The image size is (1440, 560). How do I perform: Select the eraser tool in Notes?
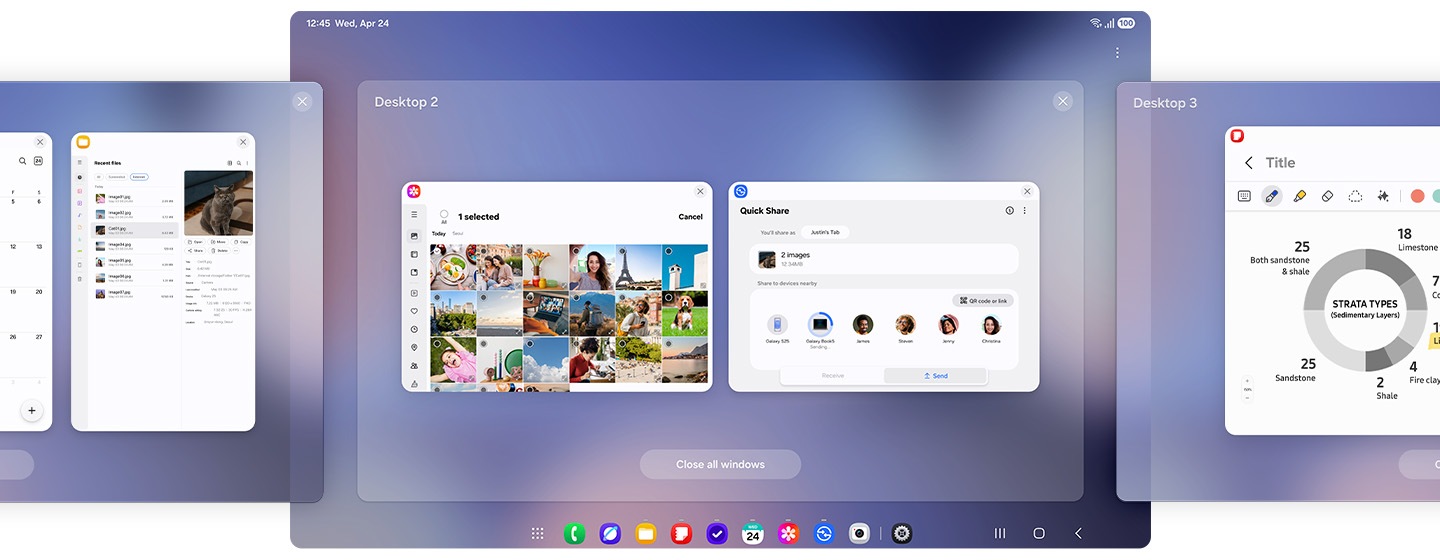[1327, 197]
